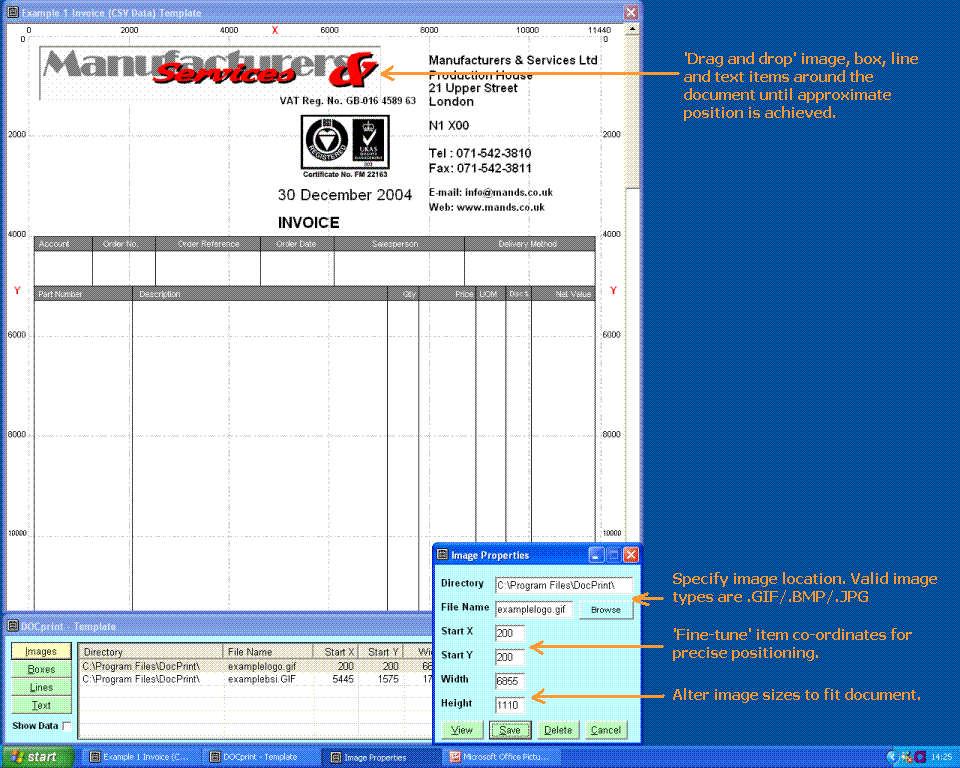This screenshot has width=960, height=768.
Task: Switch to the Lines item list
Action: pyautogui.click(x=41, y=688)
